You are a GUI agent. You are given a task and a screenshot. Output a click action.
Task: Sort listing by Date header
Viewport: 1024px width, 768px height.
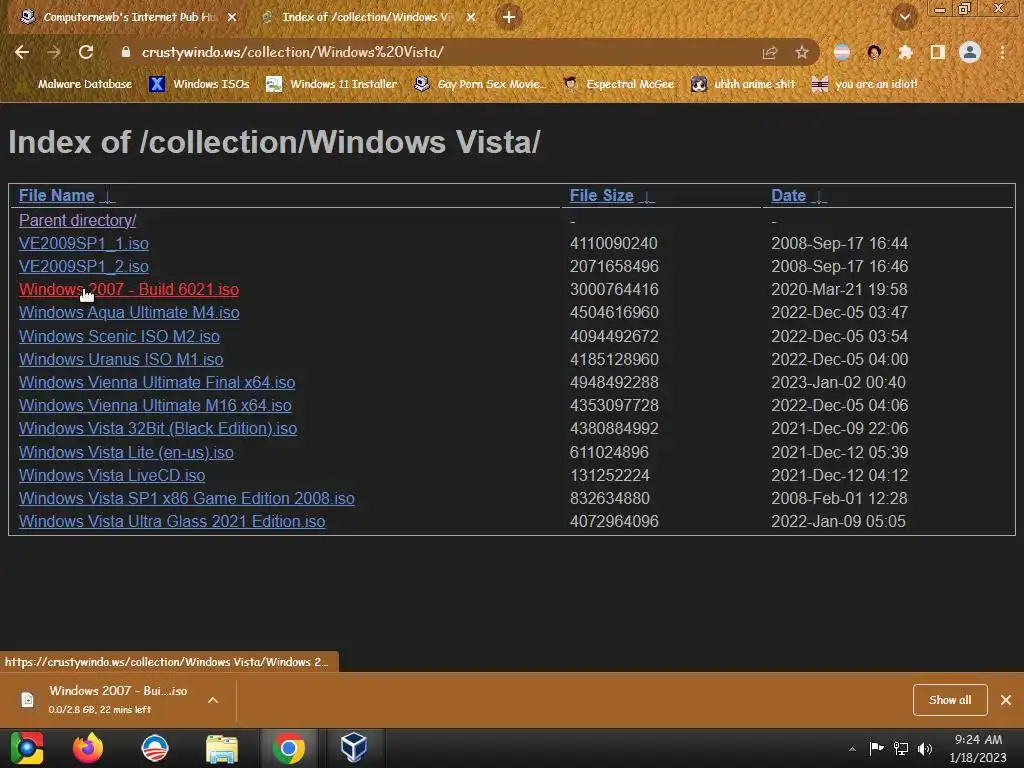tap(788, 195)
